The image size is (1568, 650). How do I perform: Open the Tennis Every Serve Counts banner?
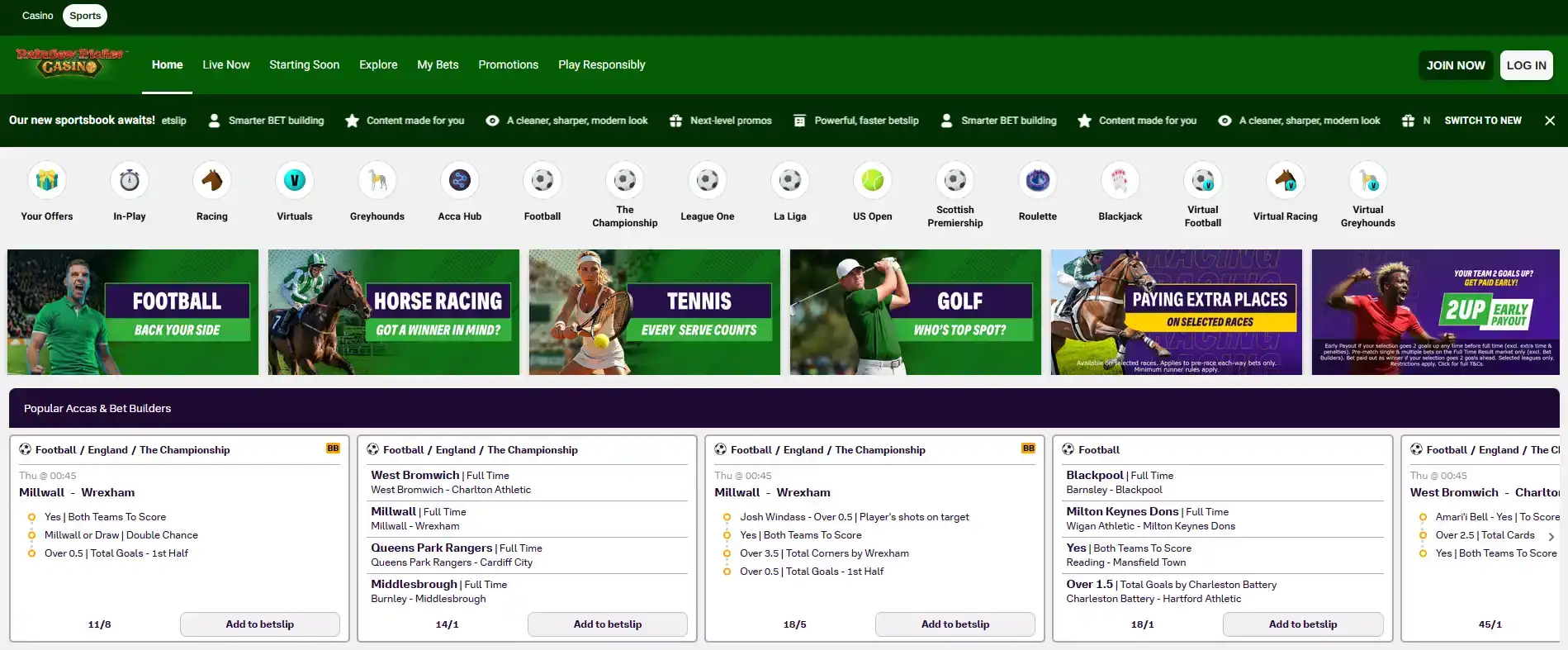[655, 312]
